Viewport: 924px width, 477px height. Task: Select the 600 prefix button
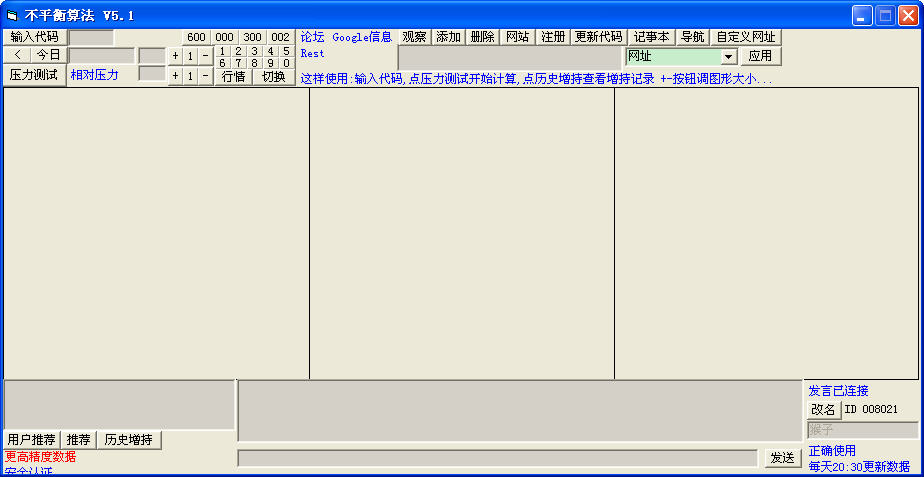point(196,37)
